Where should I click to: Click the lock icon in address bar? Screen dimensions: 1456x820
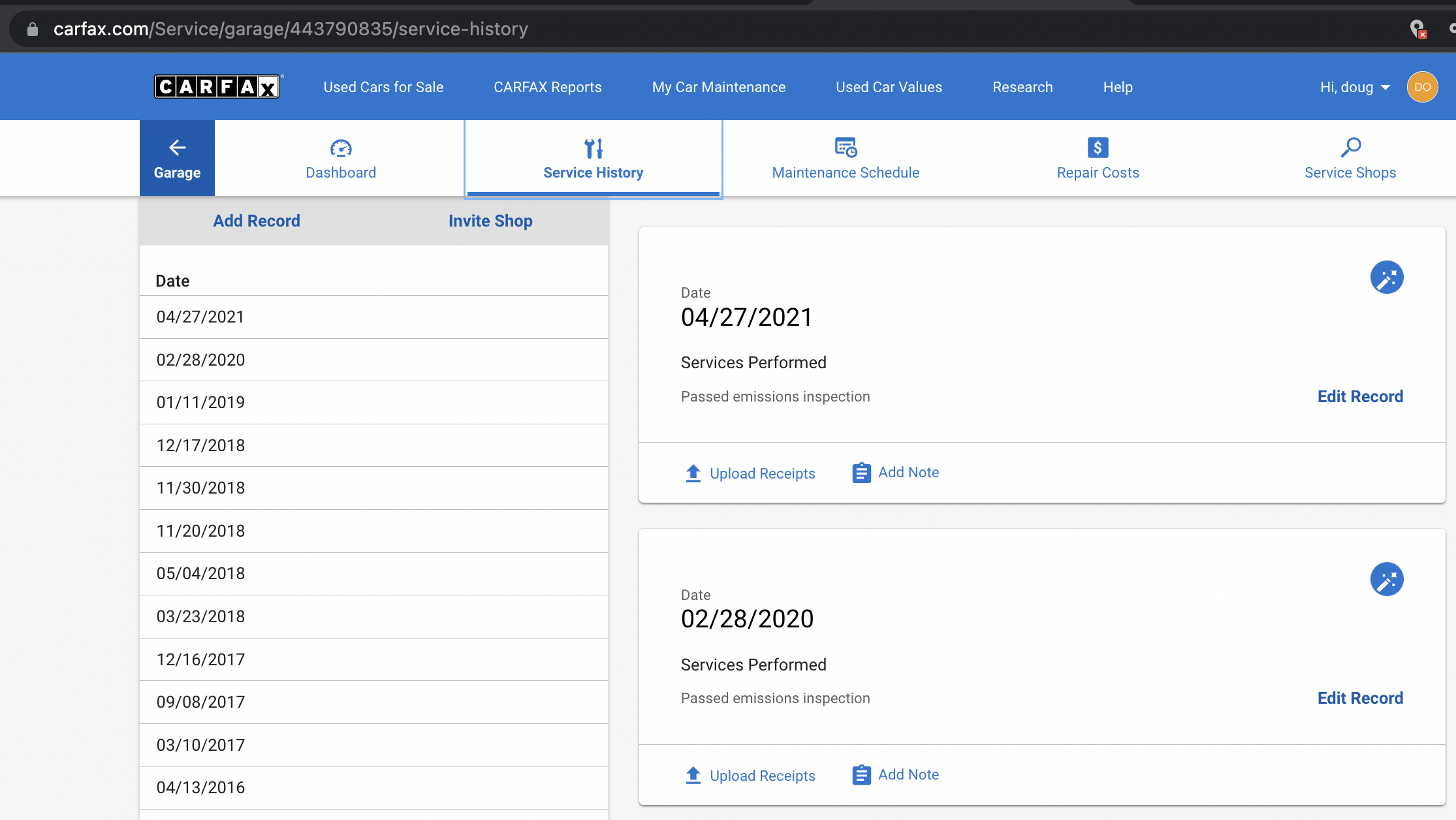33,29
